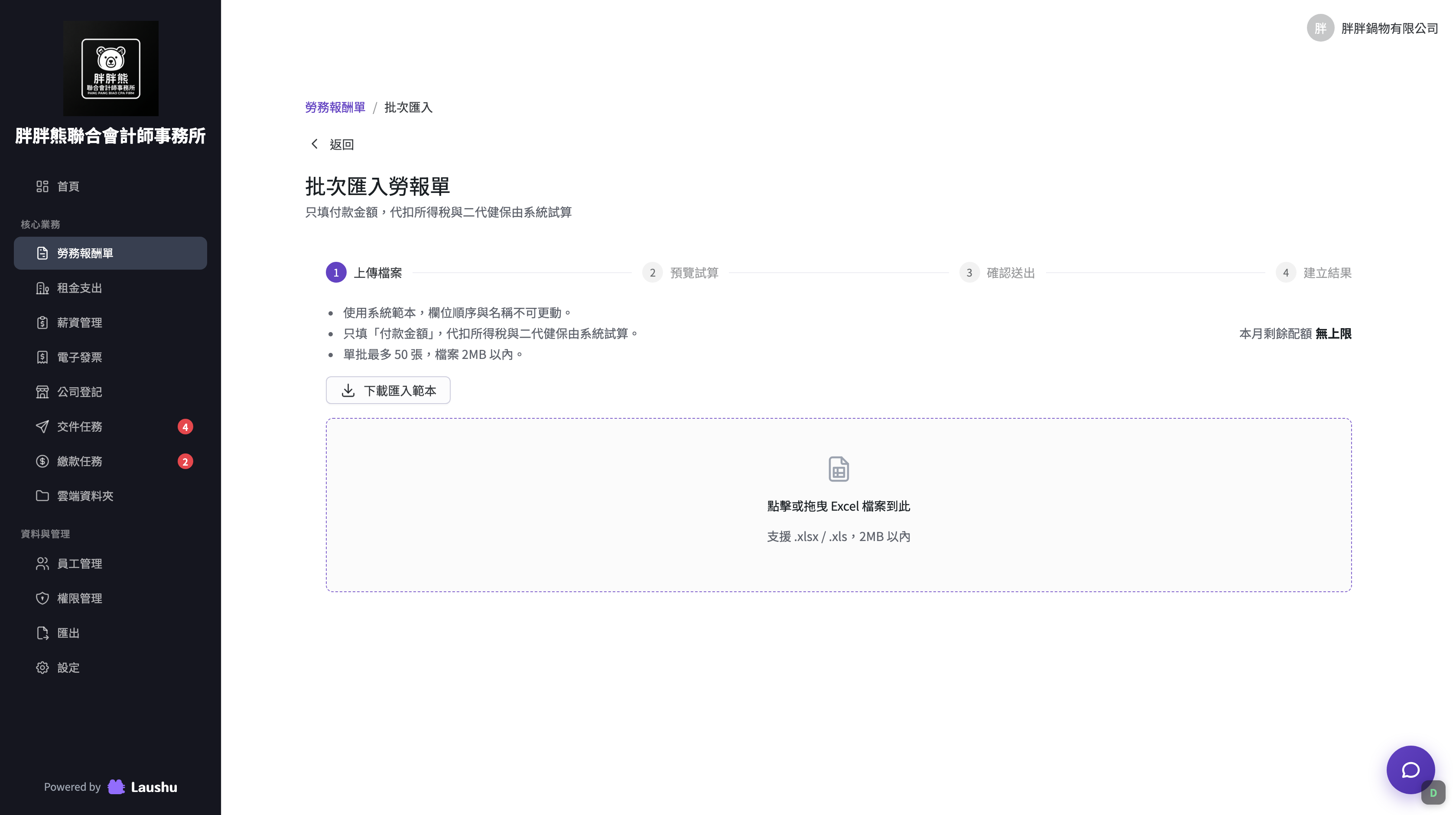
Task: Click the 匯出 export file icon
Action: point(42,632)
